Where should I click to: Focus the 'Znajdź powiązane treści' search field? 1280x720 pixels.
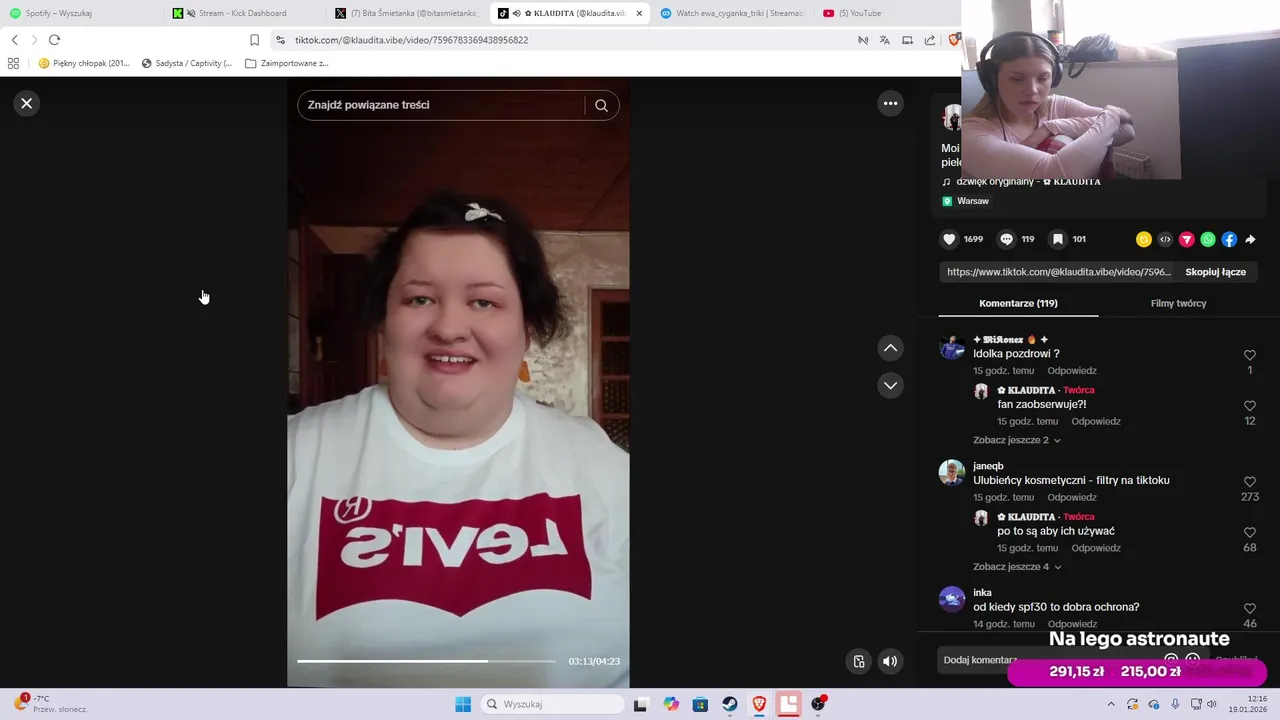pyautogui.click(x=441, y=105)
